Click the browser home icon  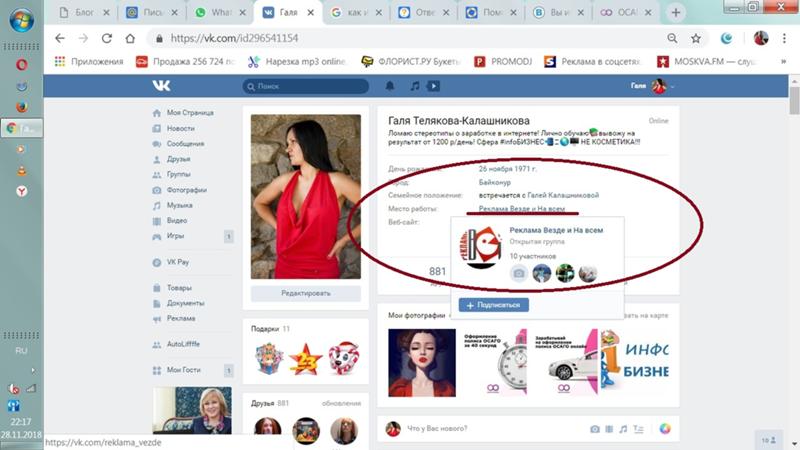point(130,38)
